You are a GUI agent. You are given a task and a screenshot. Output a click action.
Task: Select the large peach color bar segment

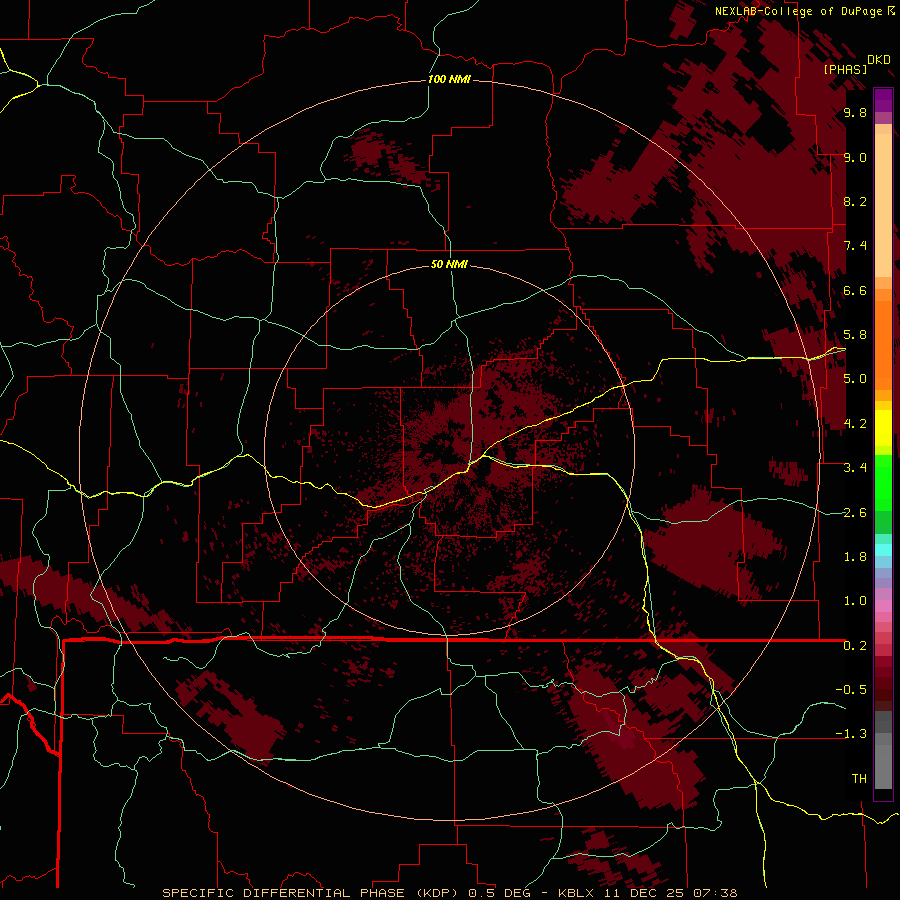pyautogui.click(x=883, y=206)
